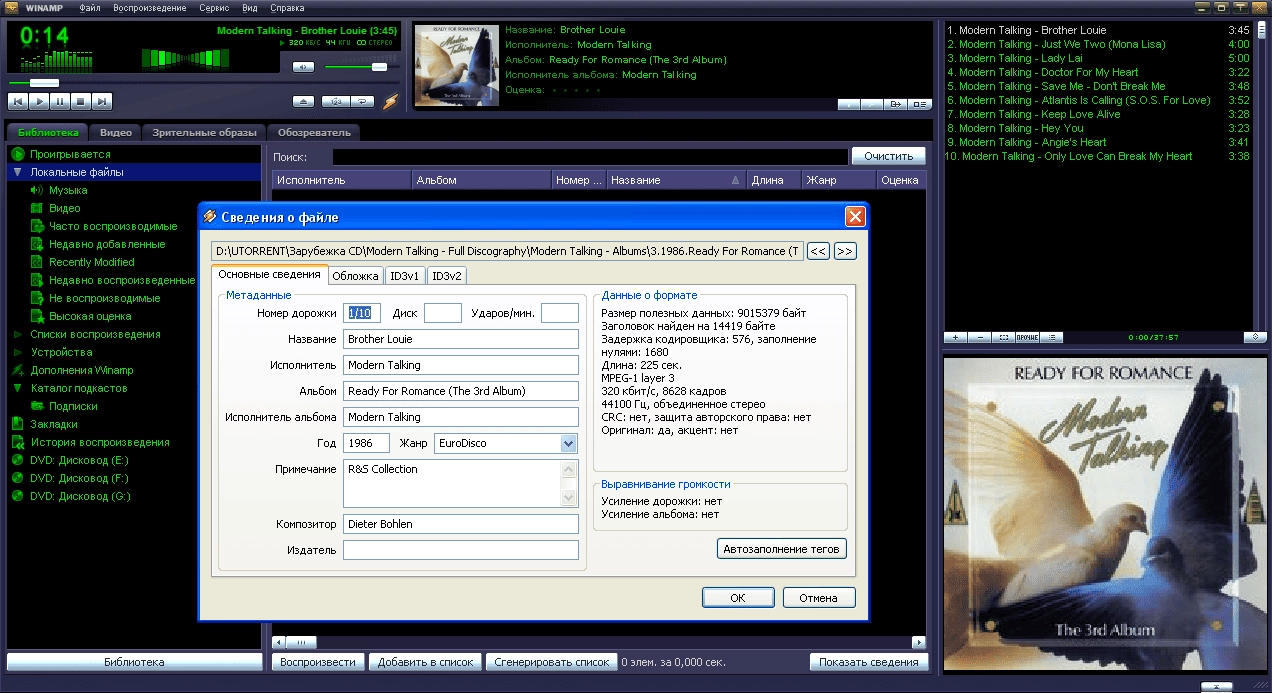Click the Композитор field
This screenshot has width=1272, height=693.
(461, 524)
